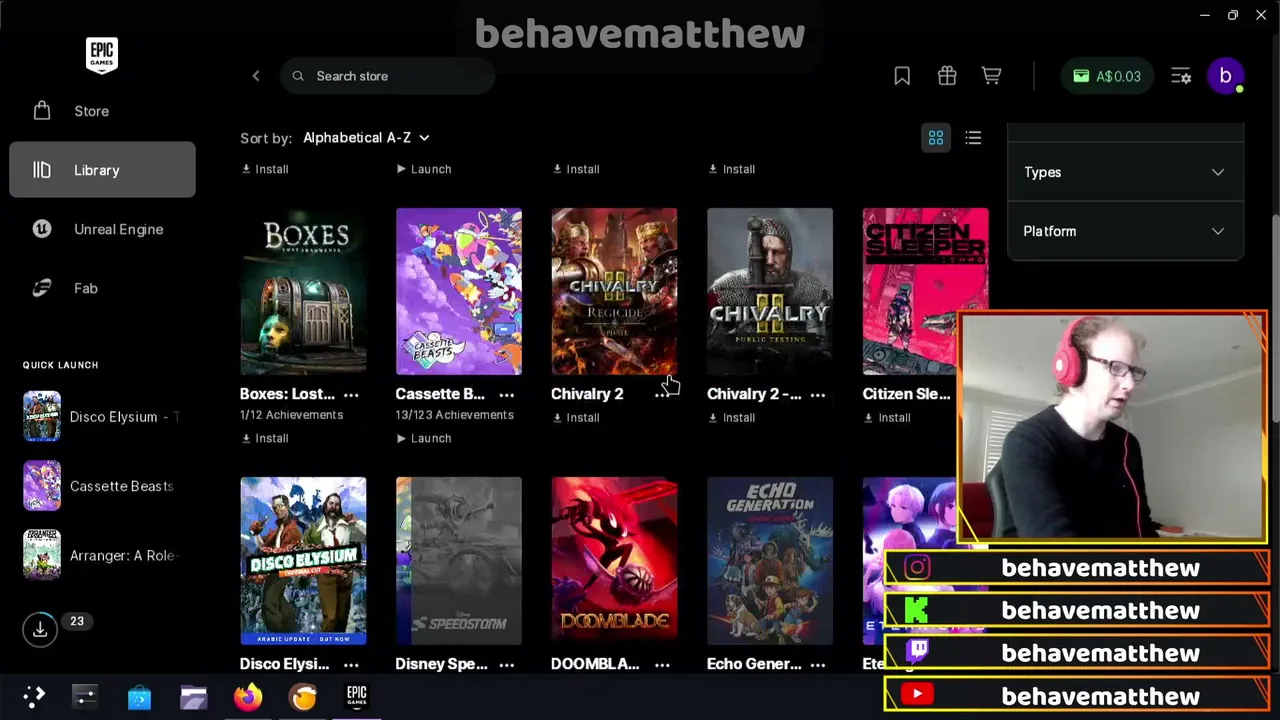Open the taskbar start launcher icon
The width and height of the screenshot is (1280, 720).
34,697
